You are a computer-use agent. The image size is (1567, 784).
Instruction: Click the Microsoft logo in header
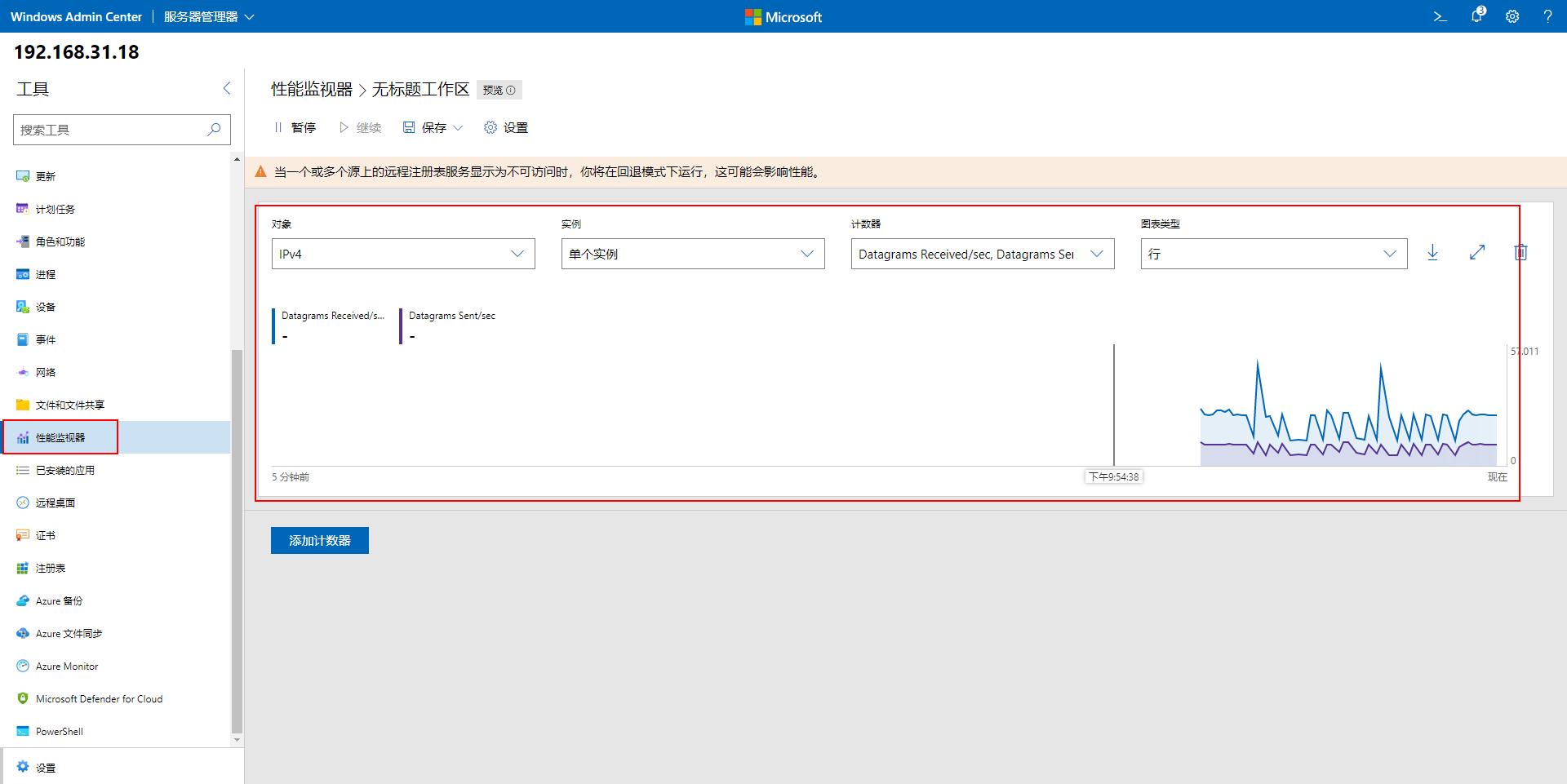coord(783,16)
